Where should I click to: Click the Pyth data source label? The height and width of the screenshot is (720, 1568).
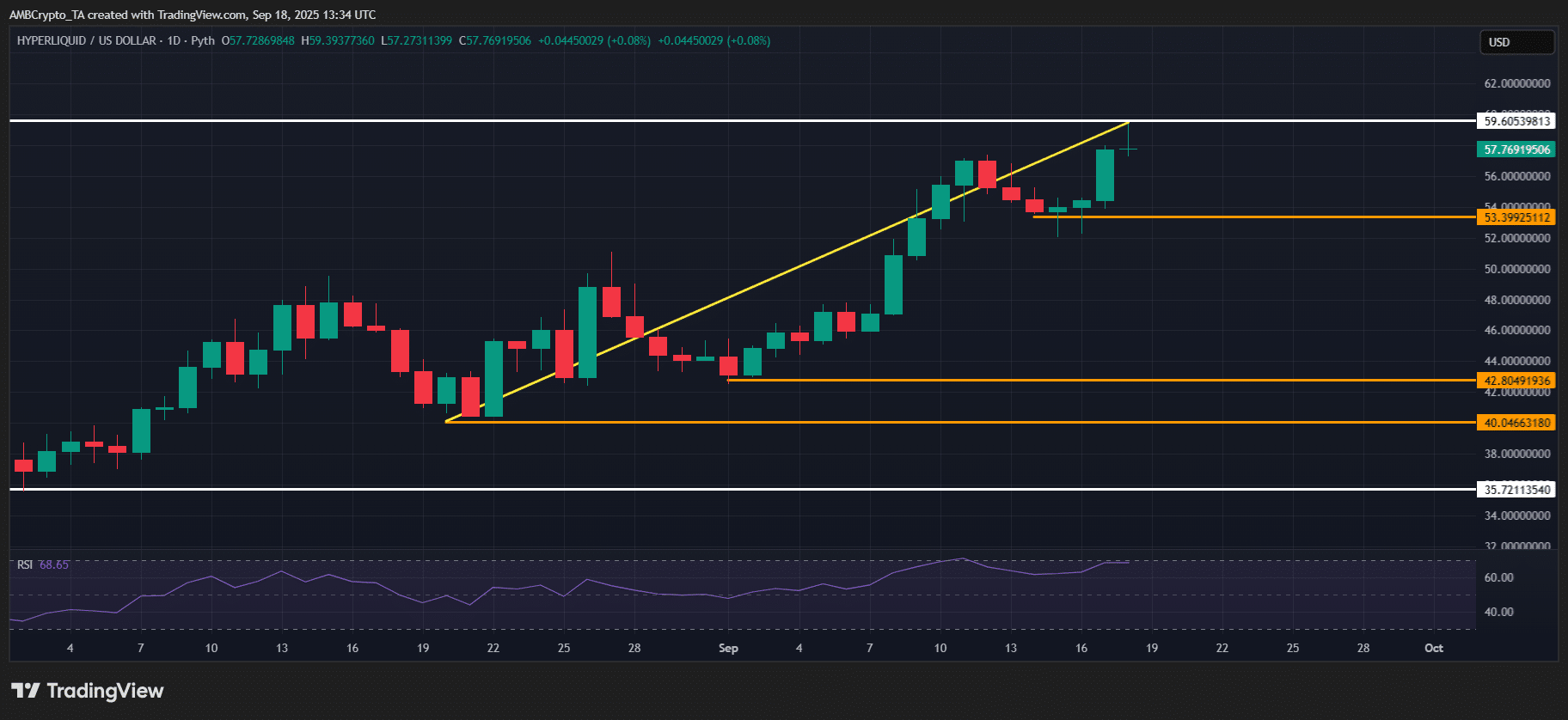point(203,40)
